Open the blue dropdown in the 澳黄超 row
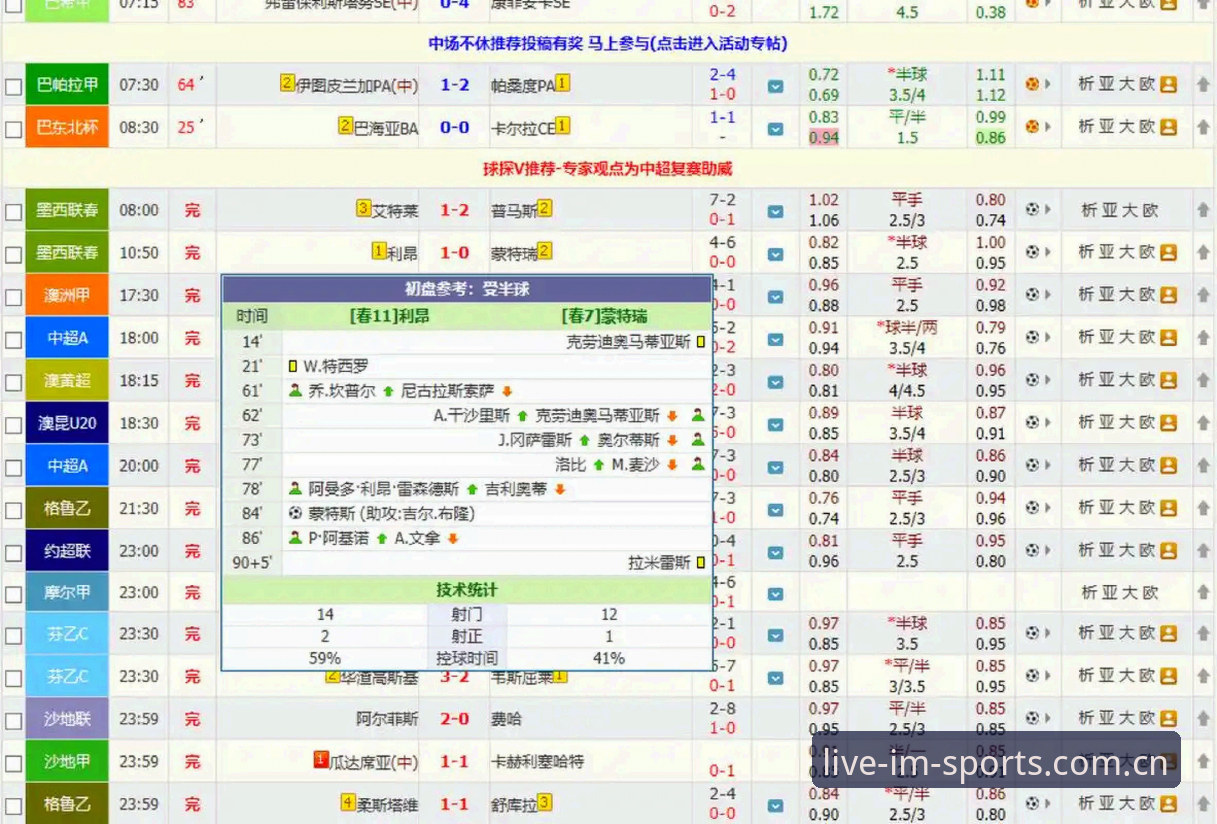1217x824 pixels. pos(775,382)
